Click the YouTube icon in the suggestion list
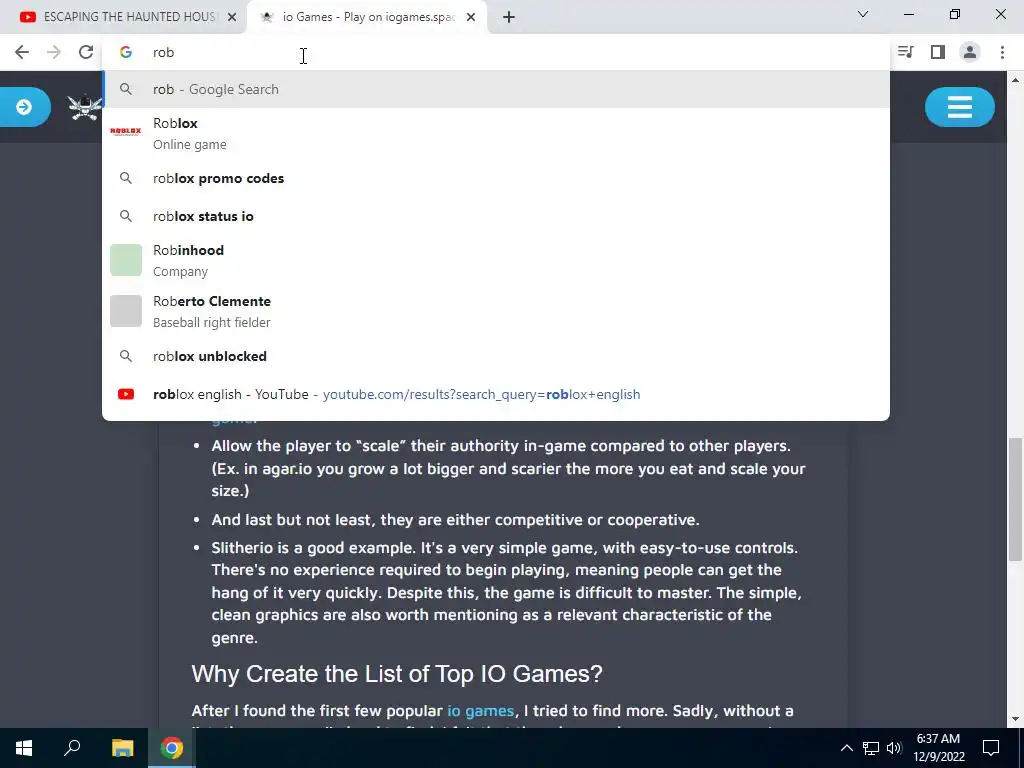The width and height of the screenshot is (1024, 768). pyautogui.click(x=126, y=394)
